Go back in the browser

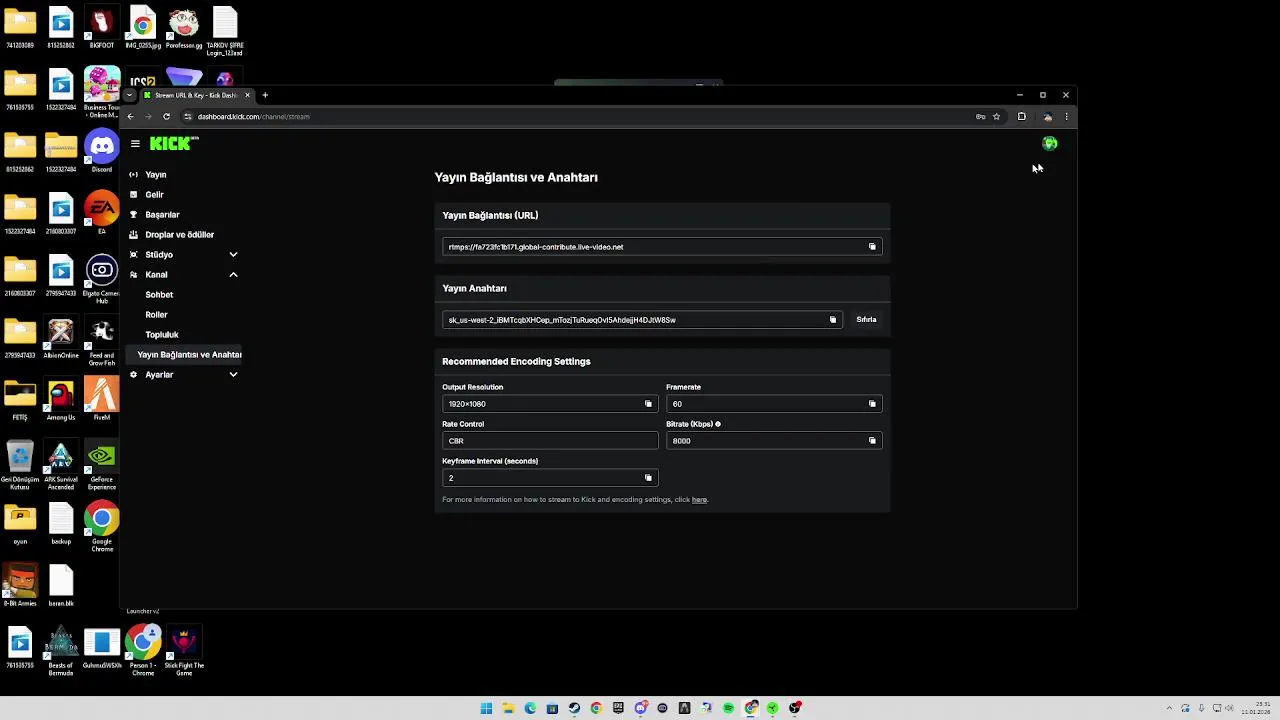[130, 117]
